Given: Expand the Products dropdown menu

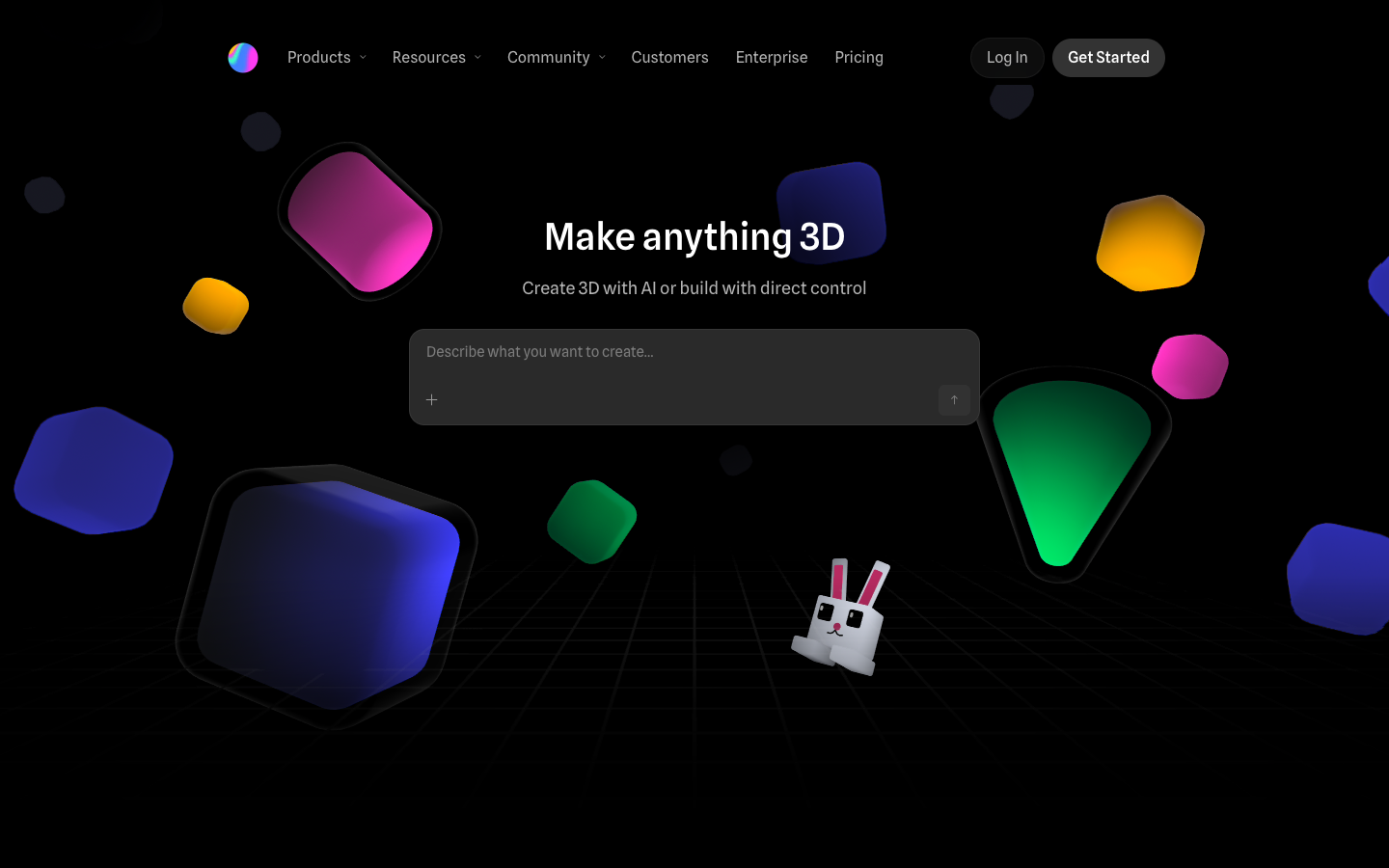Looking at the screenshot, I should tap(327, 58).
